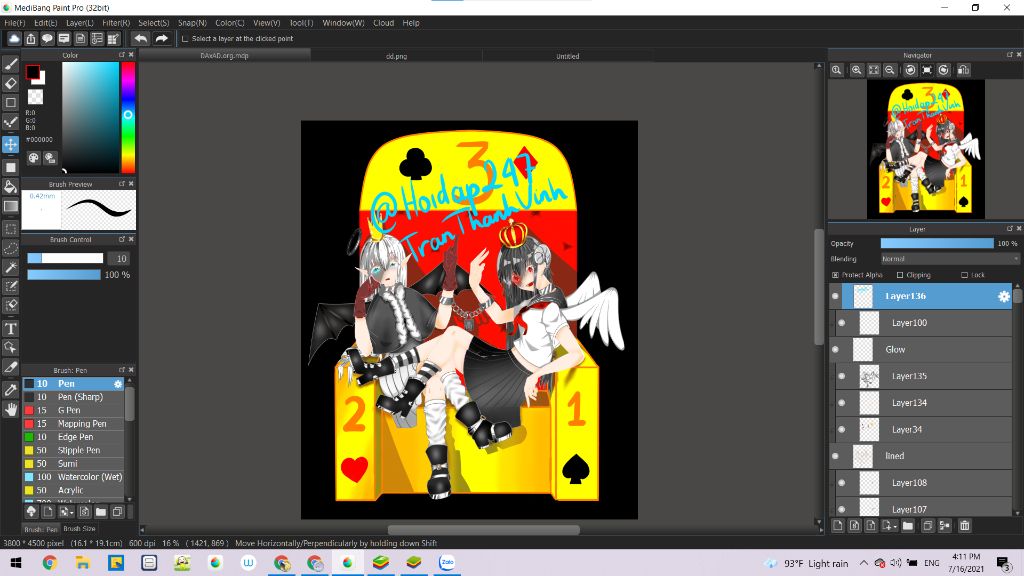Zoom out using Navigator magnifier minus
The height and width of the screenshot is (576, 1024).
[889, 70]
